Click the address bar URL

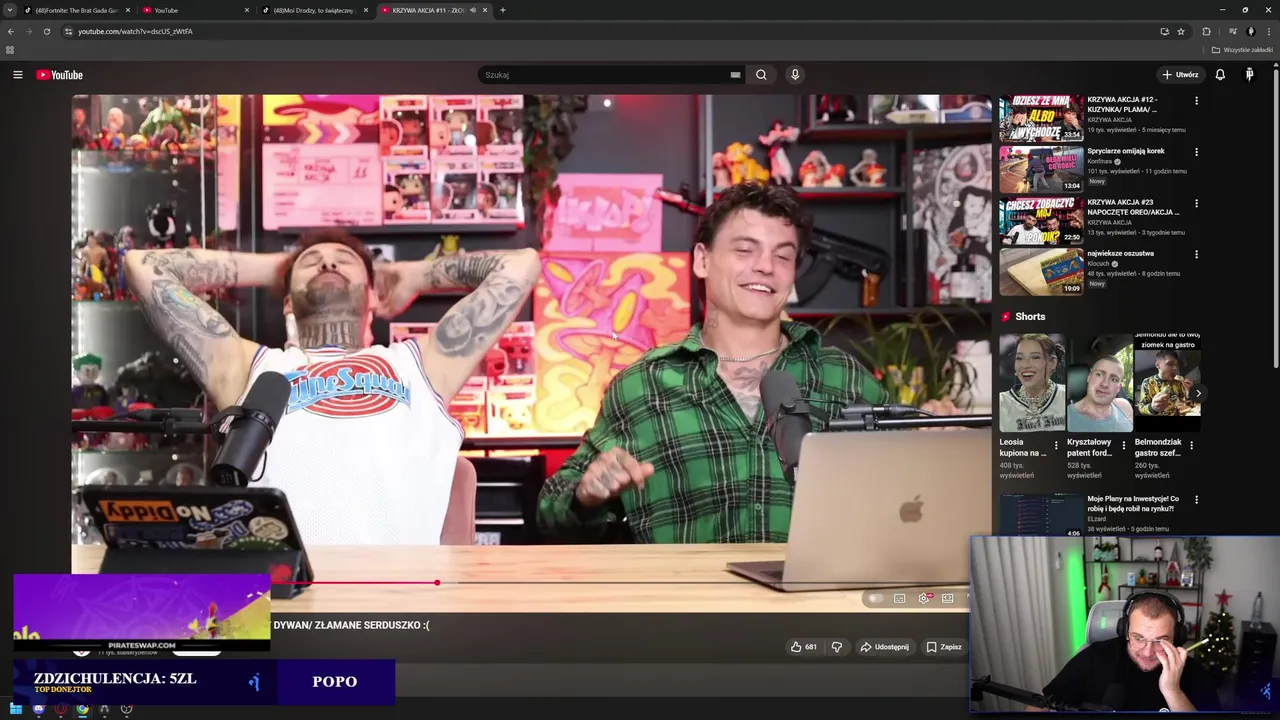(135, 31)
